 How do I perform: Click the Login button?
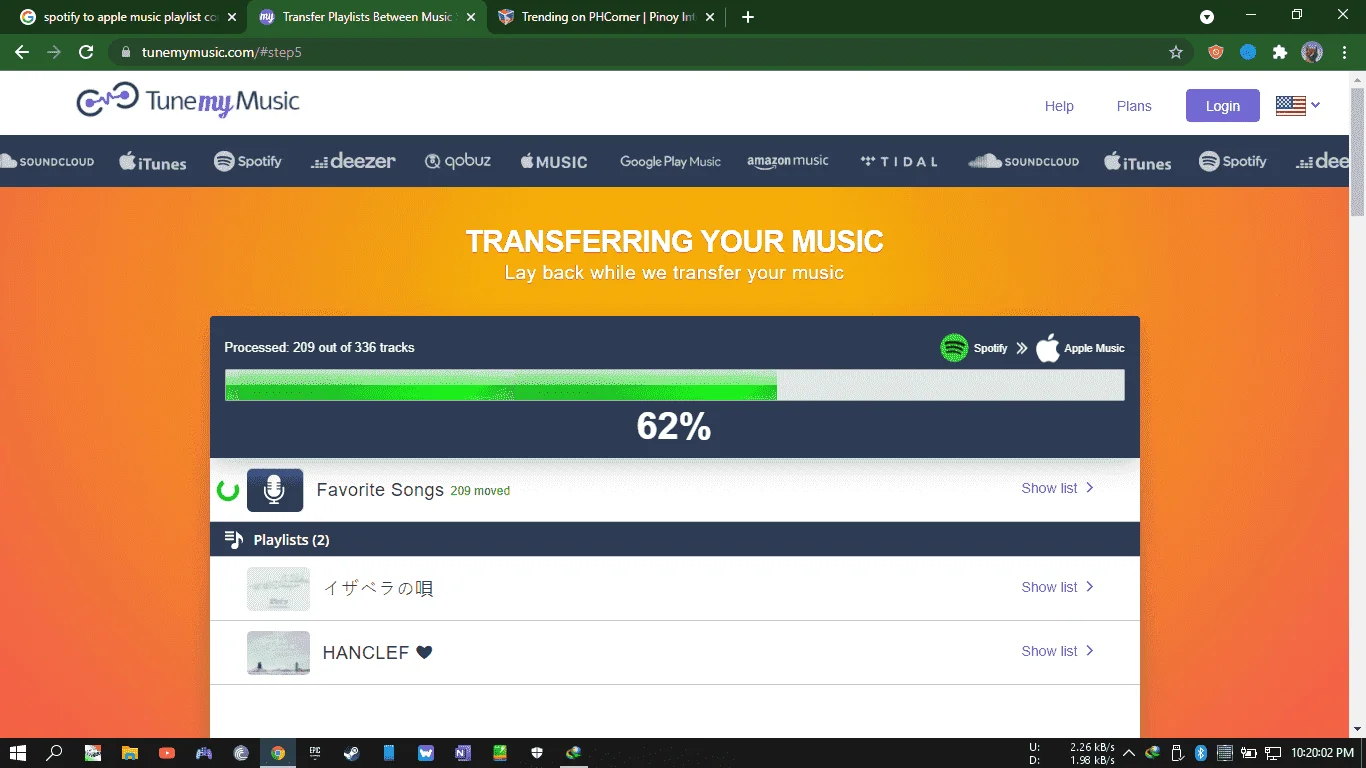pyautogui.click(x=1222, y=106)
